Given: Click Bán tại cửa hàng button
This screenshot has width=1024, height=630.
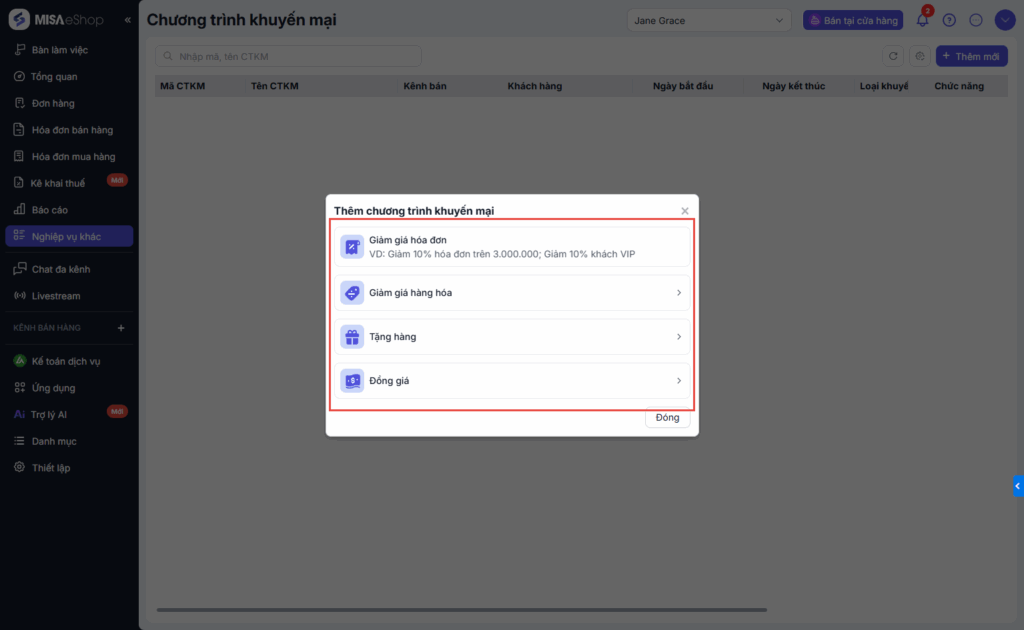Looking at the screenshot, I should point(853,20).
